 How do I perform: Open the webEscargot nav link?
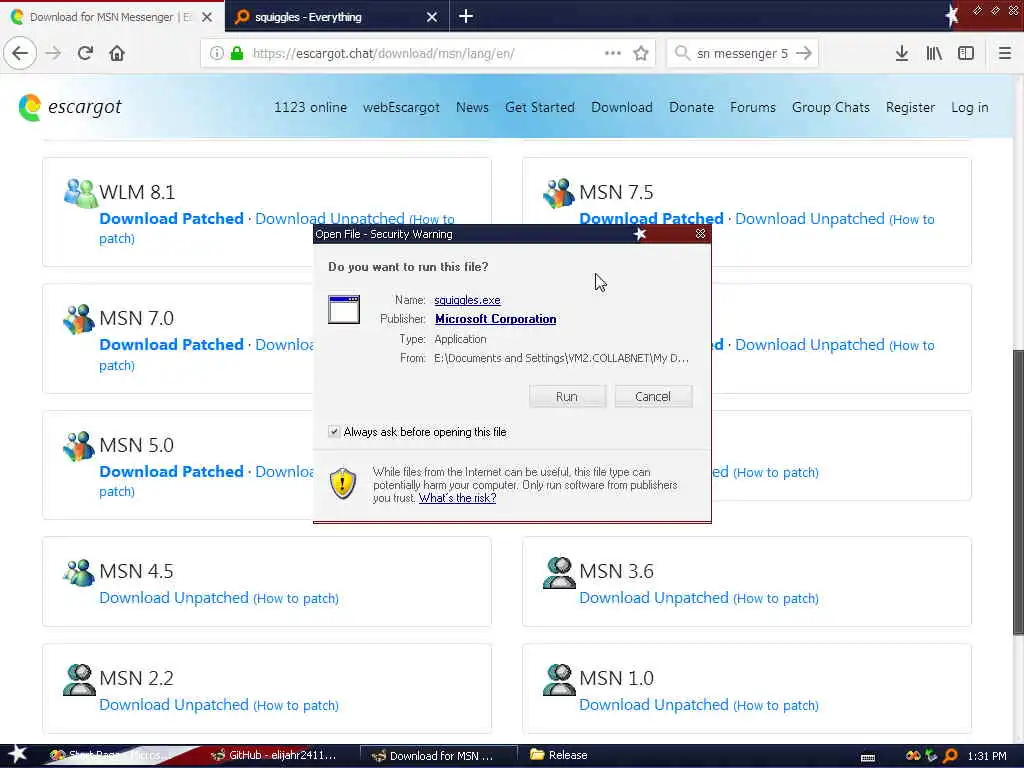point(401,107)
